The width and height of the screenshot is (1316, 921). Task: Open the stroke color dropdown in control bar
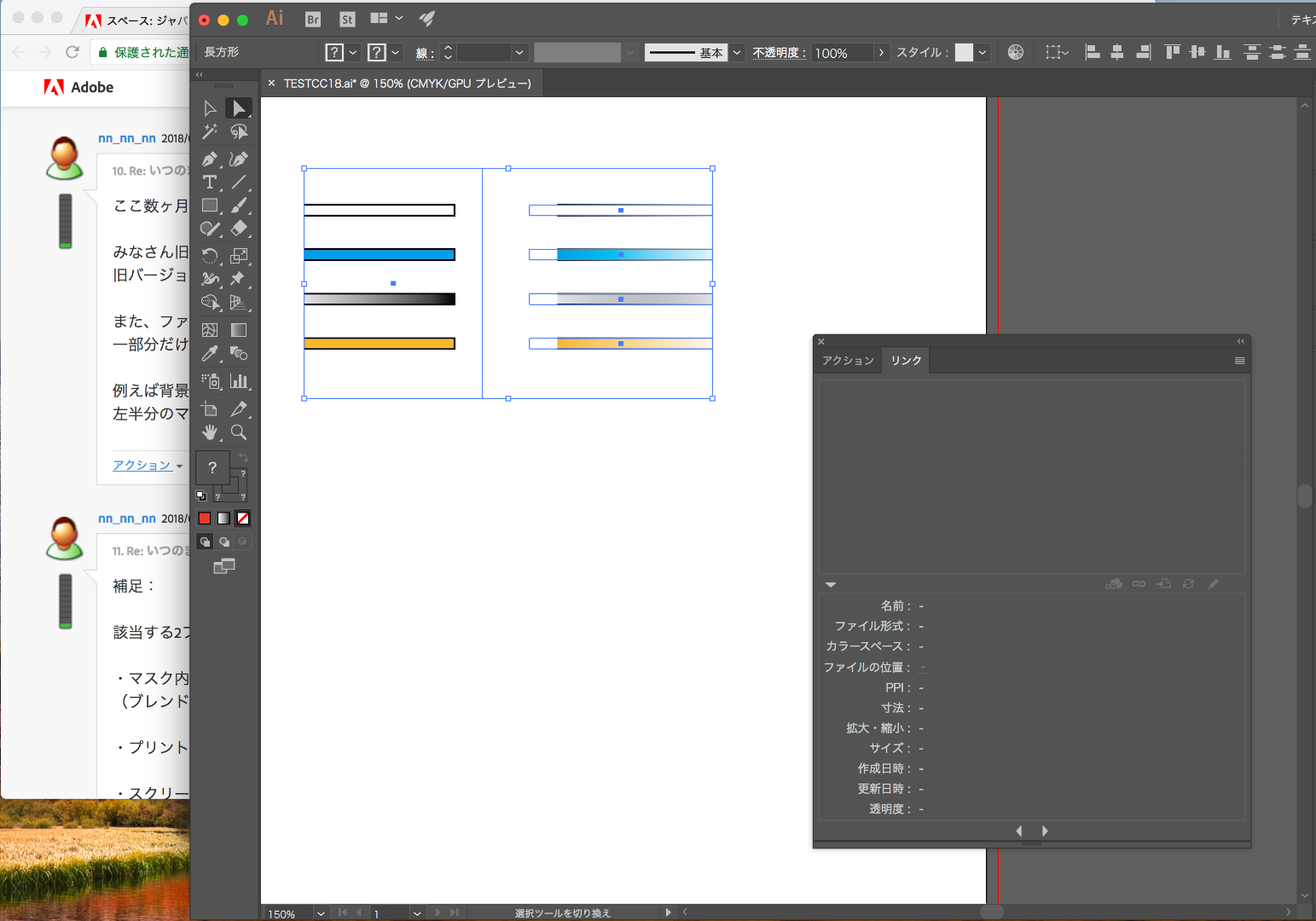(x=395, y=53)
